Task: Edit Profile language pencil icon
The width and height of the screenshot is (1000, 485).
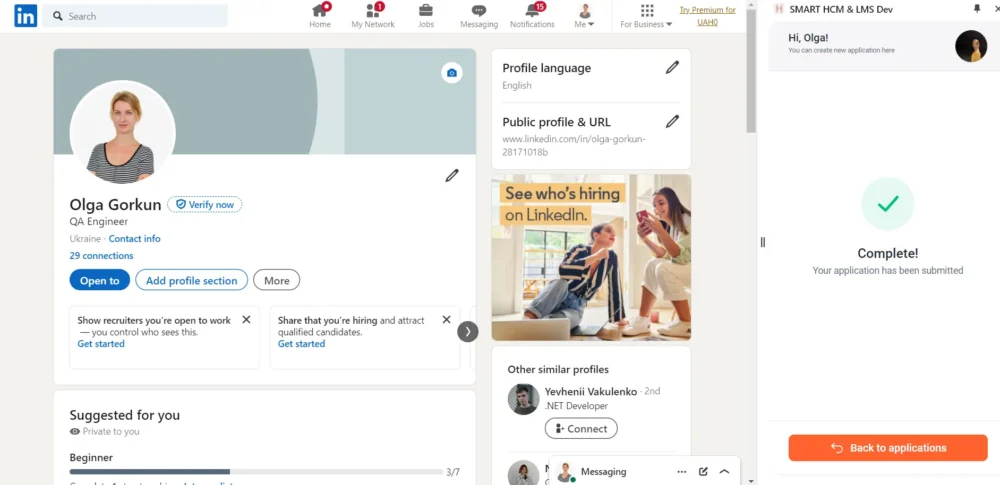Action: coord(672,68)
